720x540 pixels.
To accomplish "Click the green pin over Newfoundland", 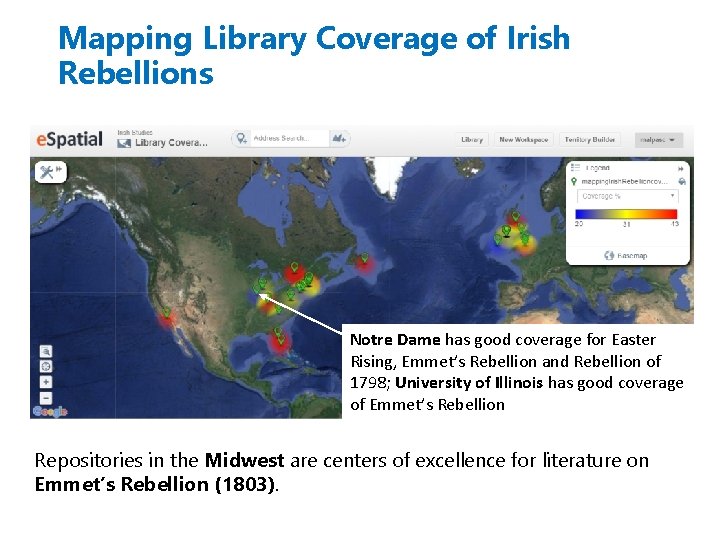I will point(365,258).
